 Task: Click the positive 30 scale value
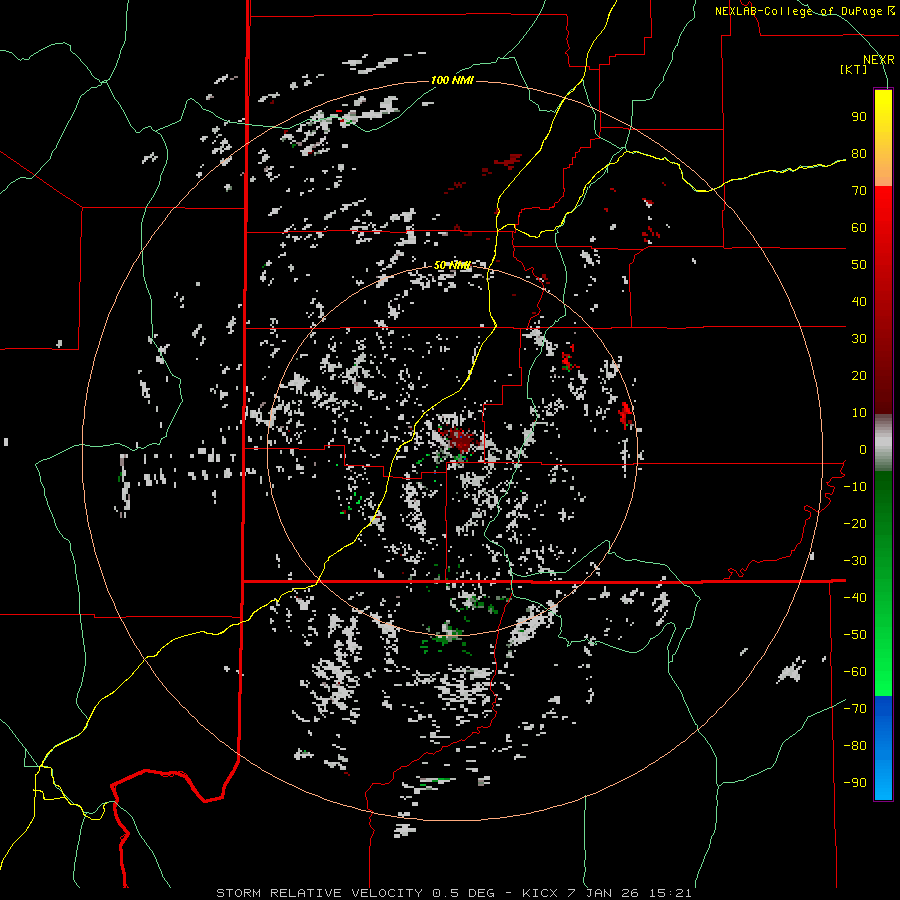click(859, 339)
